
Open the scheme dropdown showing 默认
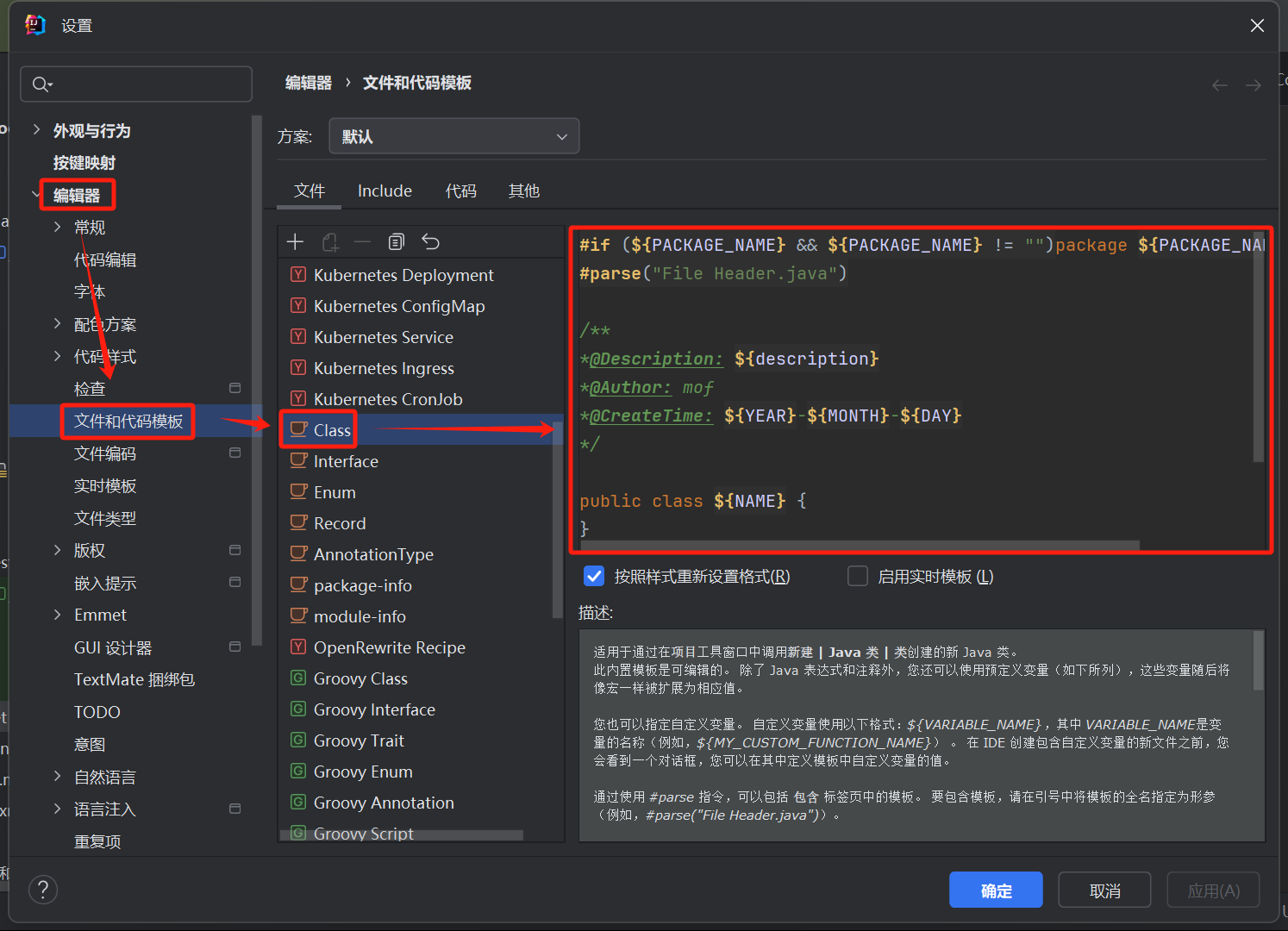coord(453,136)
